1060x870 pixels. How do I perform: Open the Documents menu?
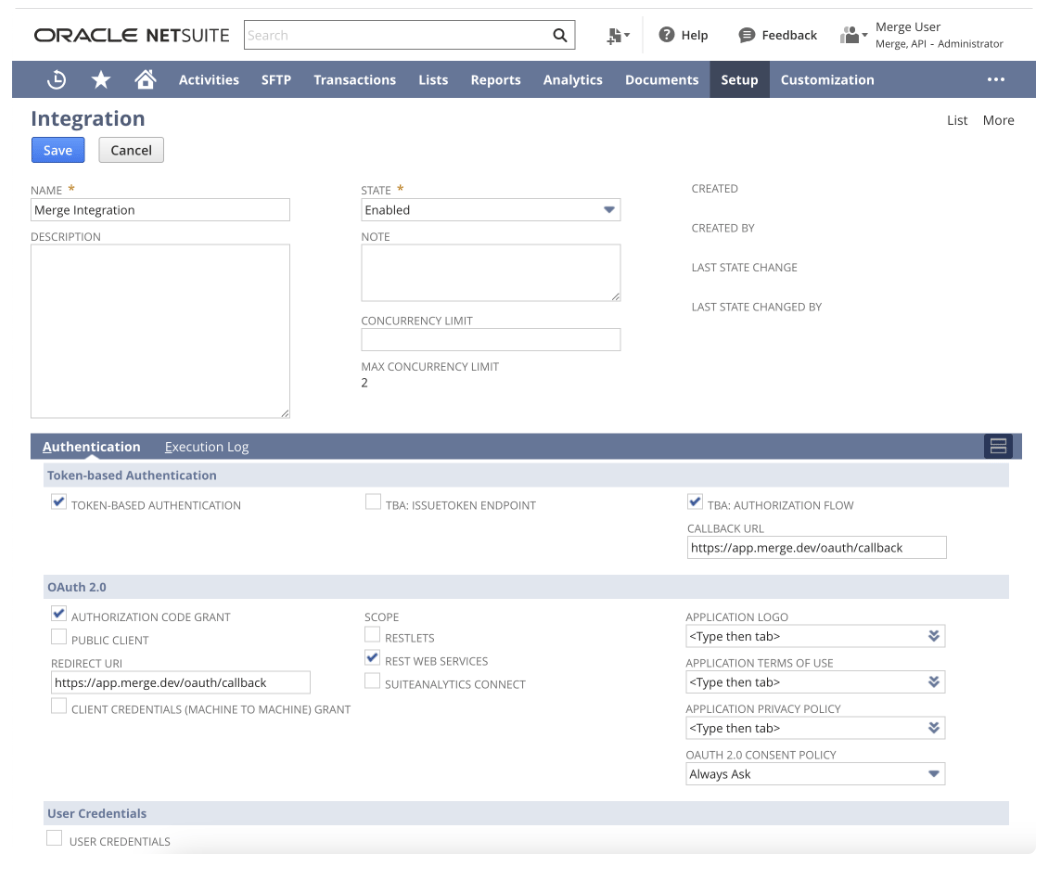click(662, 80)
